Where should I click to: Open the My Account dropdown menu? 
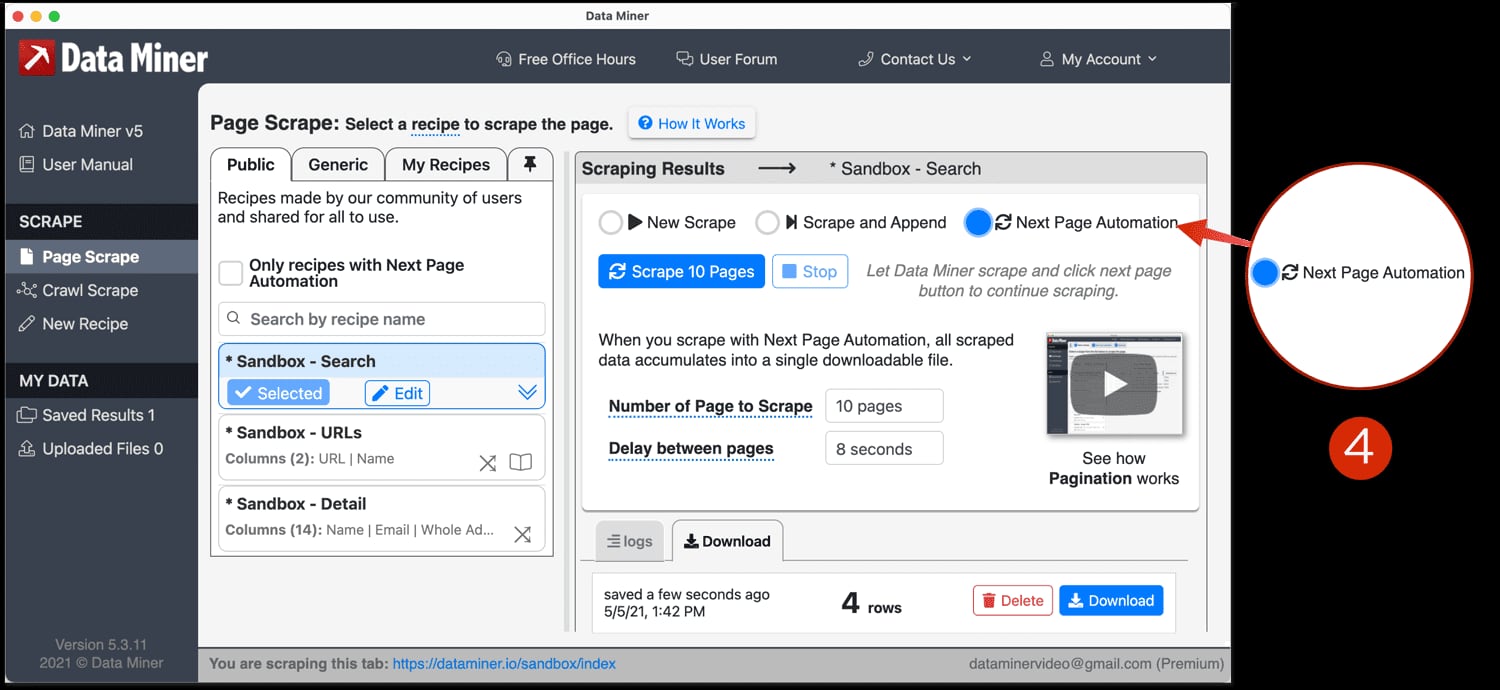click(1098, 59)
